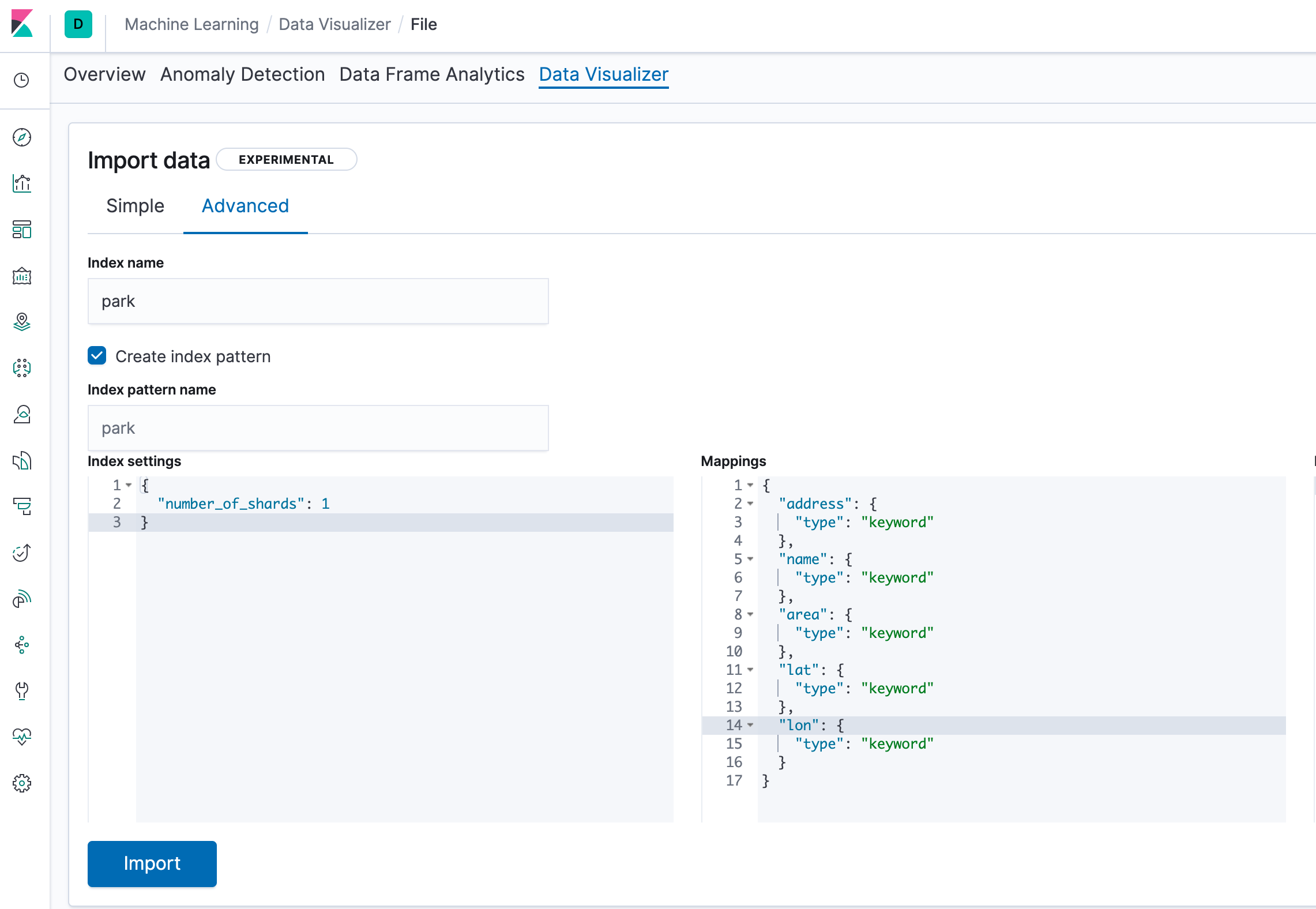Switch to the Simple import tab

(135, 206)
